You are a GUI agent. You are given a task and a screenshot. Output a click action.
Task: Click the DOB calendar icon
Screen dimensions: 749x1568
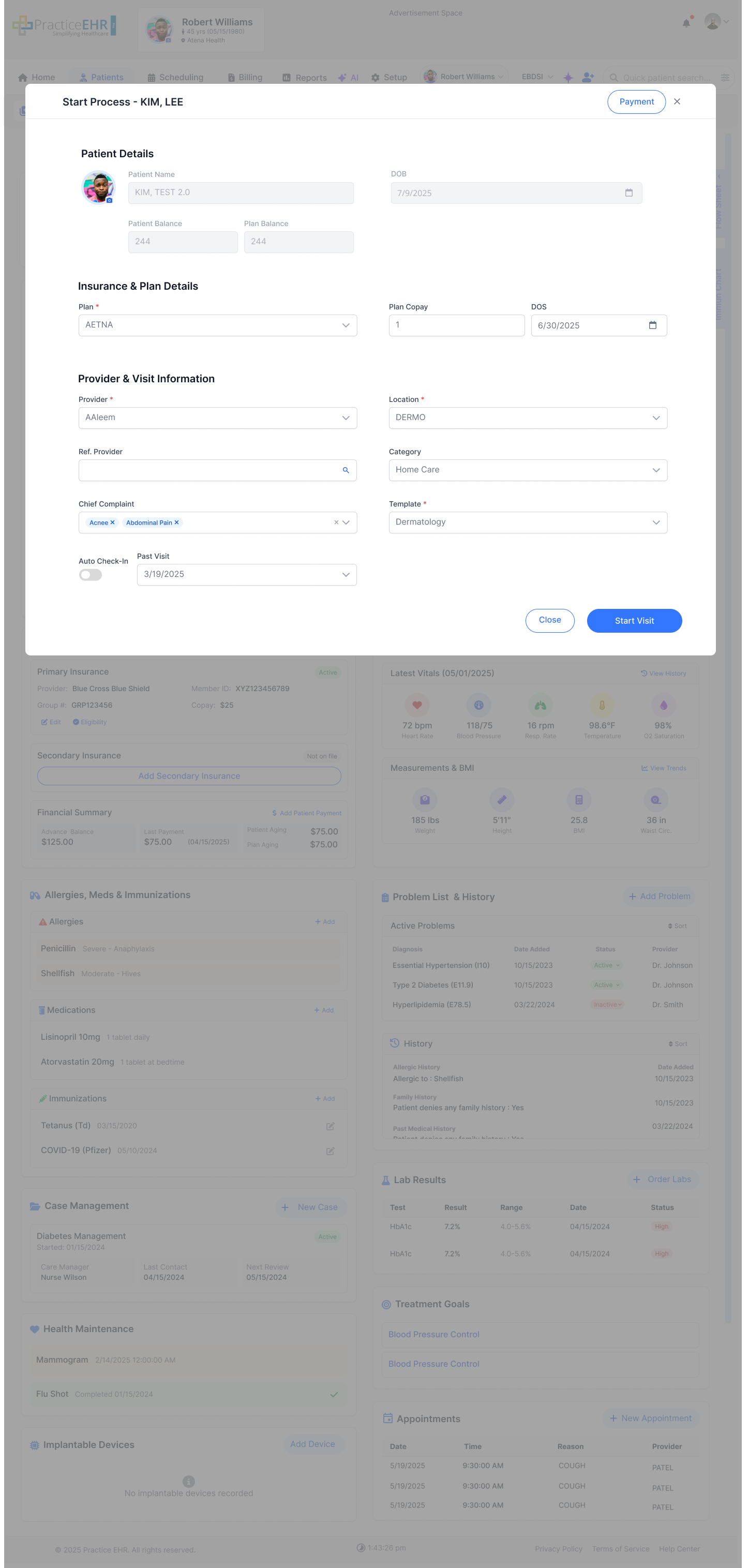[x=628, y=193]
